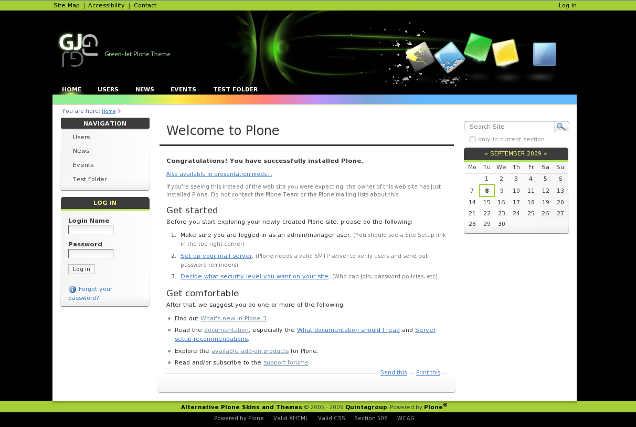The width and height of the screenshot is (636, 427).
Task: Click the Send this link
Action: [393, 372]
